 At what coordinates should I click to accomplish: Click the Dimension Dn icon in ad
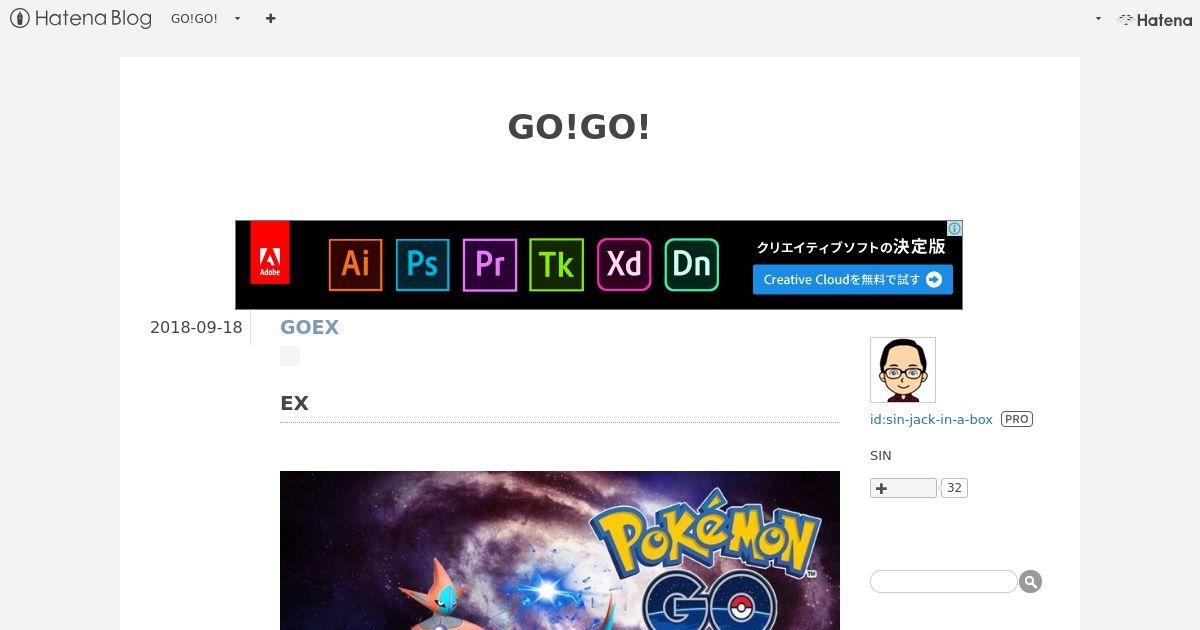pyautogui.click(x=692, y=264)
